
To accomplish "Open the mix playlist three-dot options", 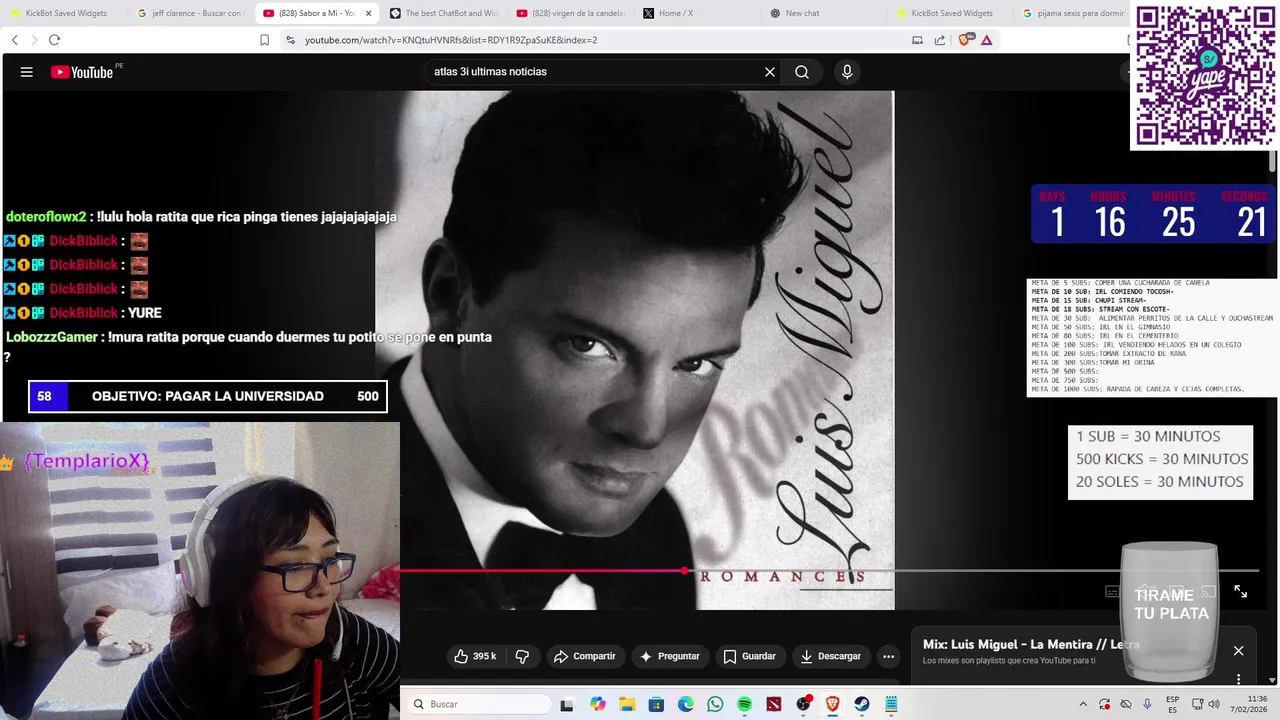I will [1238, 677].
